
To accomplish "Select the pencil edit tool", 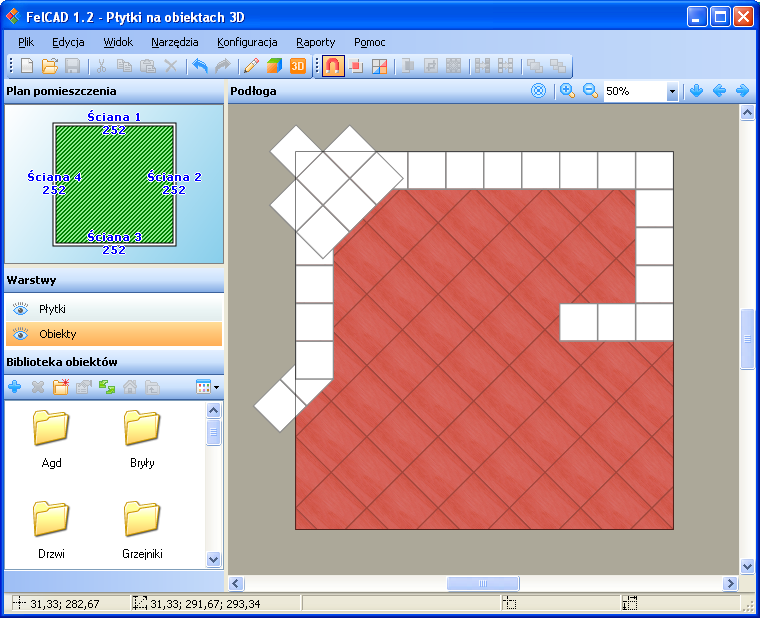I will pos(250,66).
